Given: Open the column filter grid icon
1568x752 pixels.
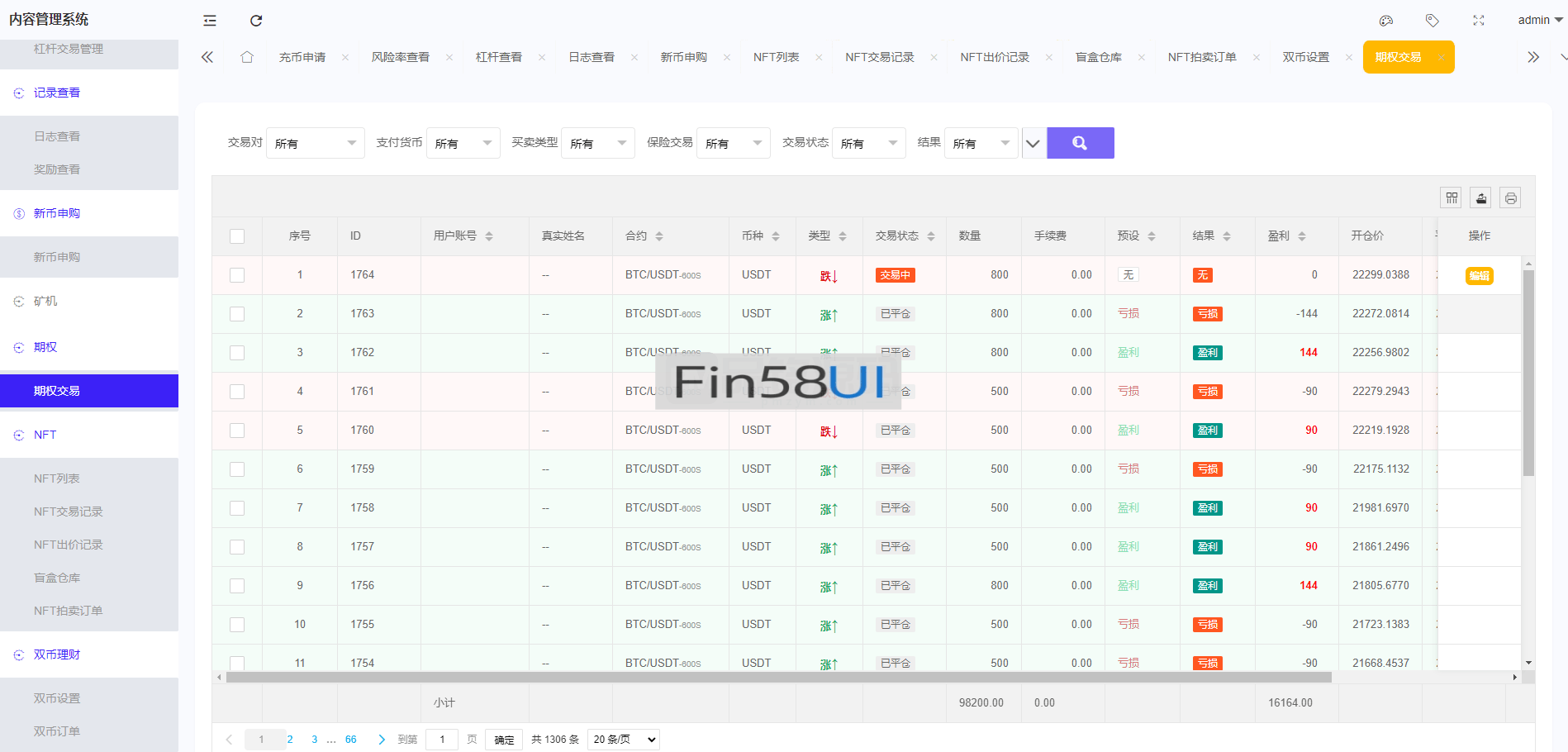Looking at the screenshot, I should click(x=1451, y=198).
